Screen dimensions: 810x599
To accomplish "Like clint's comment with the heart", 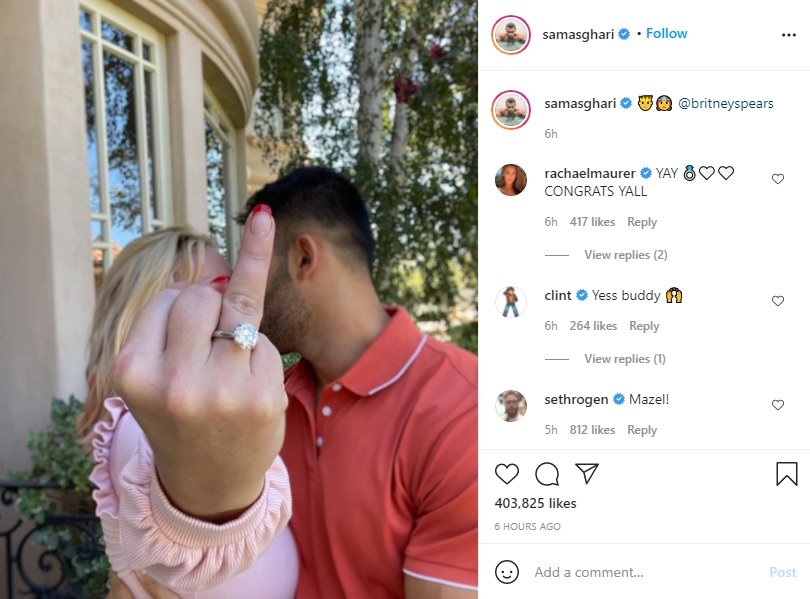I will 777,301.
